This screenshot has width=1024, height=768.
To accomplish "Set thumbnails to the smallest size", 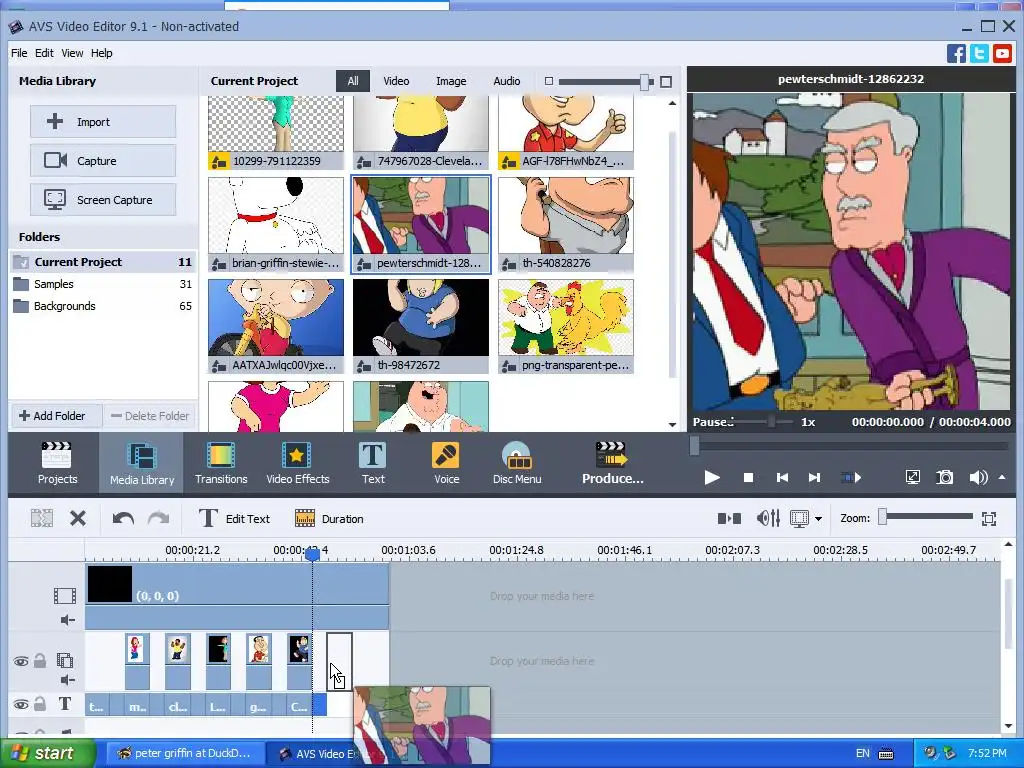I will point(549,81).
